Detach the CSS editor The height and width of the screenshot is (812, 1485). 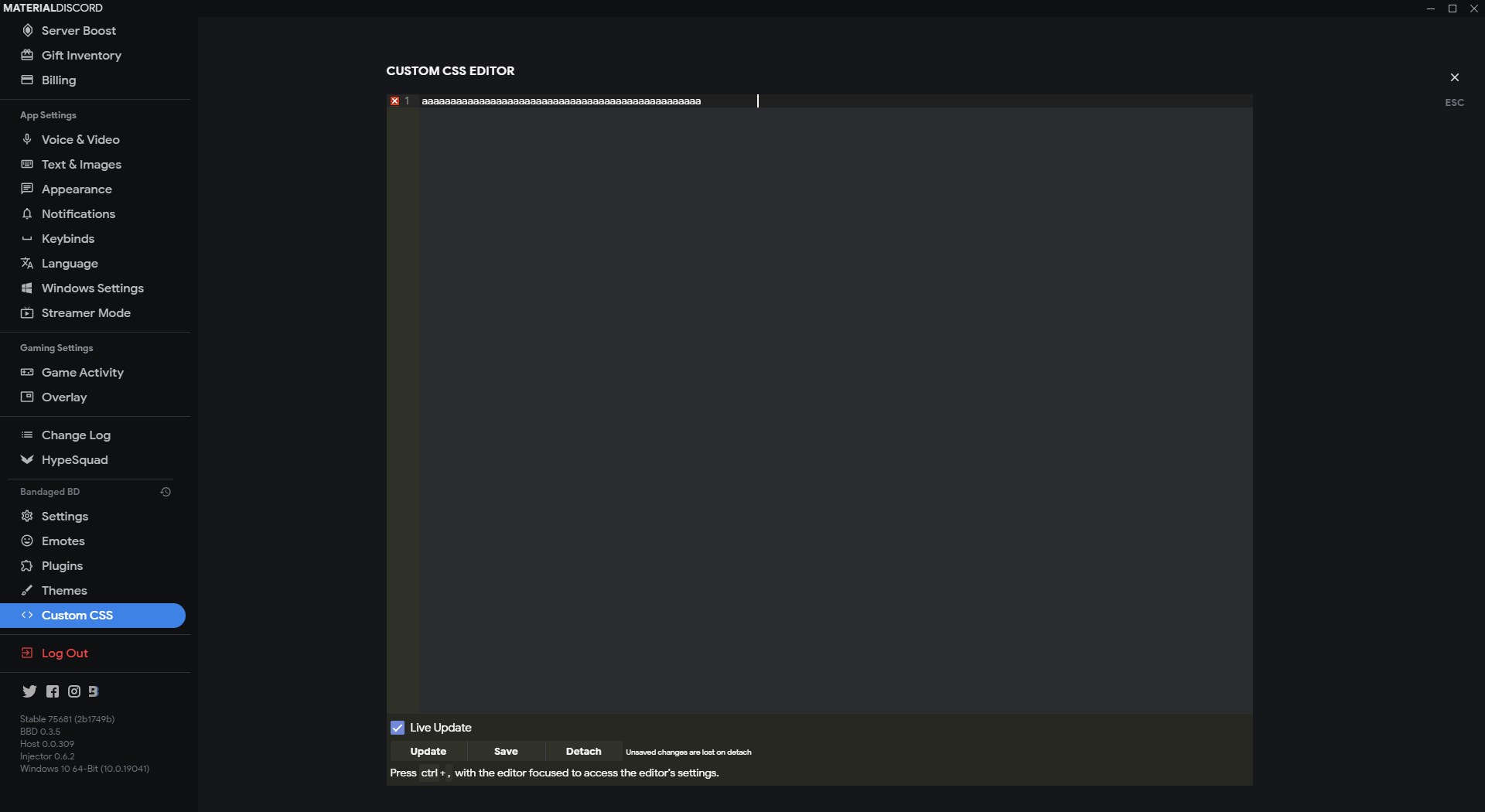pos(583,751)
